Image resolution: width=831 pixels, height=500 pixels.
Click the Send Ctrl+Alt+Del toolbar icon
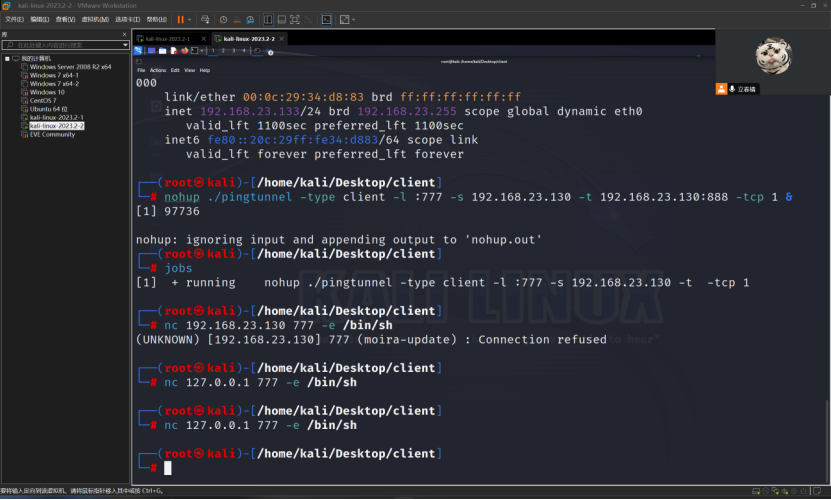205,20
